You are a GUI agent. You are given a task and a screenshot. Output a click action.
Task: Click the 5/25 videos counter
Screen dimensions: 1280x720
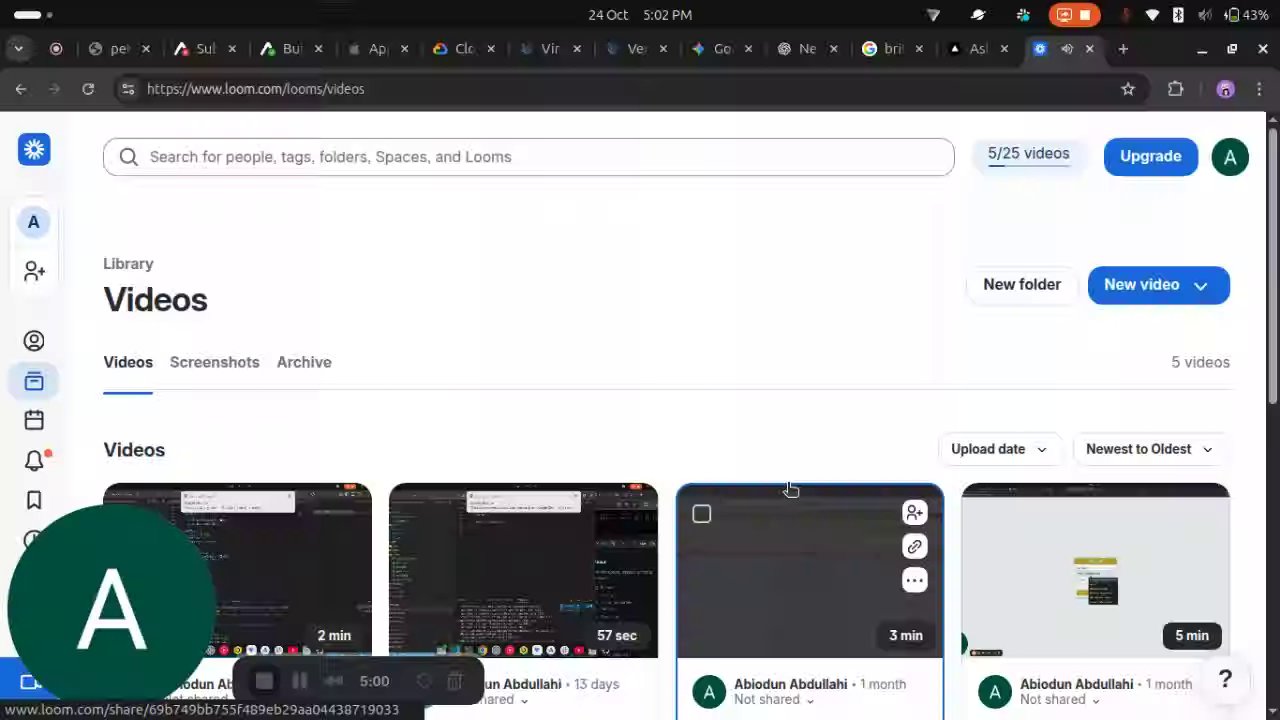coord(1028,155)
